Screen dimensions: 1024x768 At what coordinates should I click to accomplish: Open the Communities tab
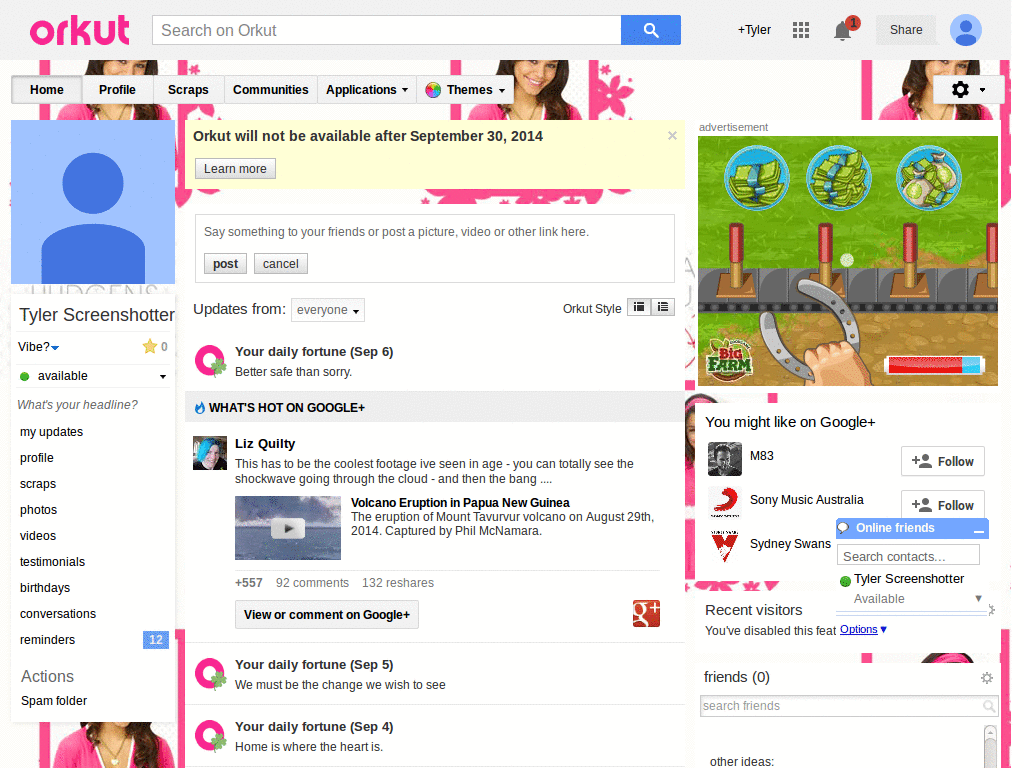coord(270,89)
